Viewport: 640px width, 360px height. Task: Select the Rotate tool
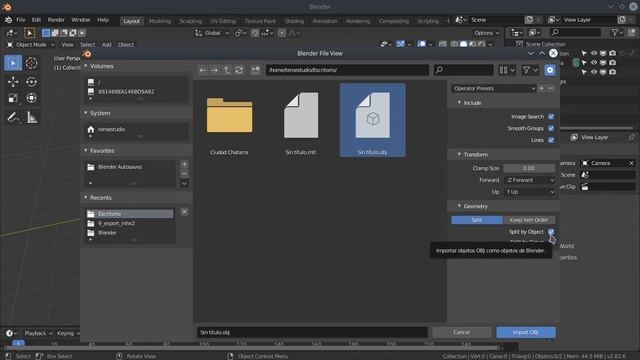tap(31, 82)
